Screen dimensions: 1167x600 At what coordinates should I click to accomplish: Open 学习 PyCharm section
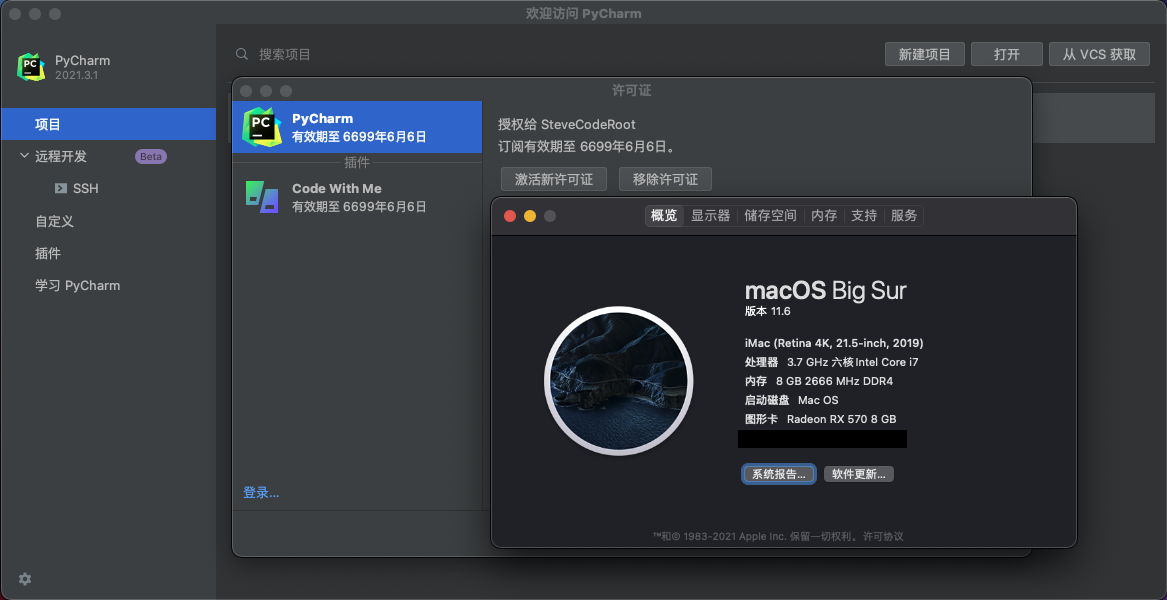tap(77, 285)
